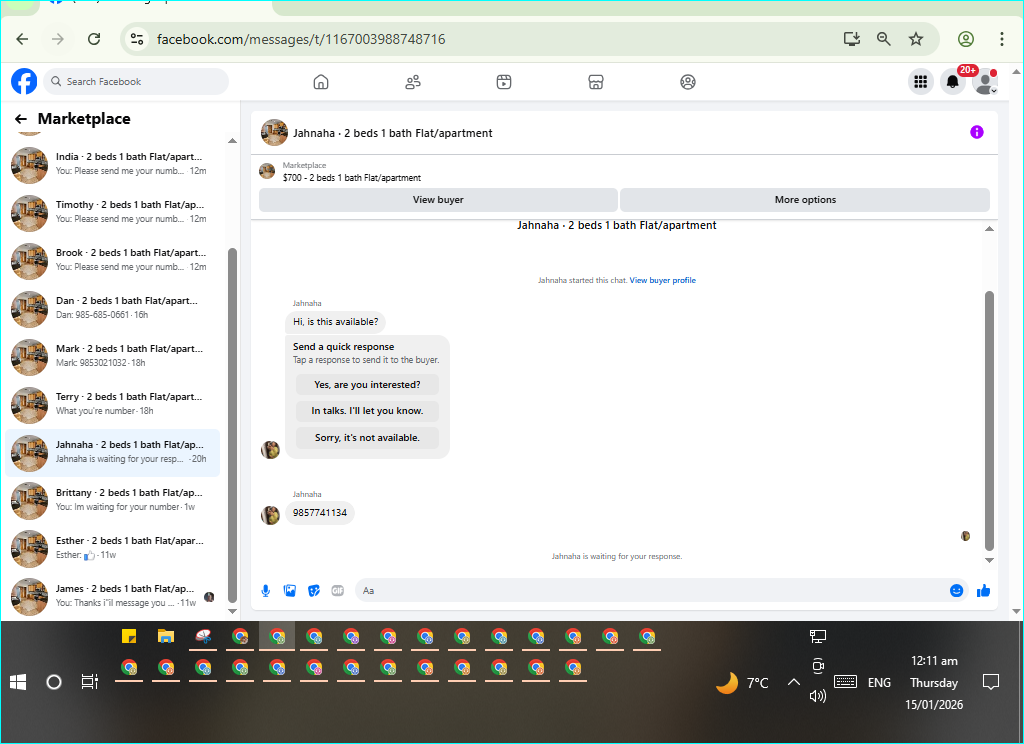
Task: Click the More options button
Action: click(x=805, y=200)
